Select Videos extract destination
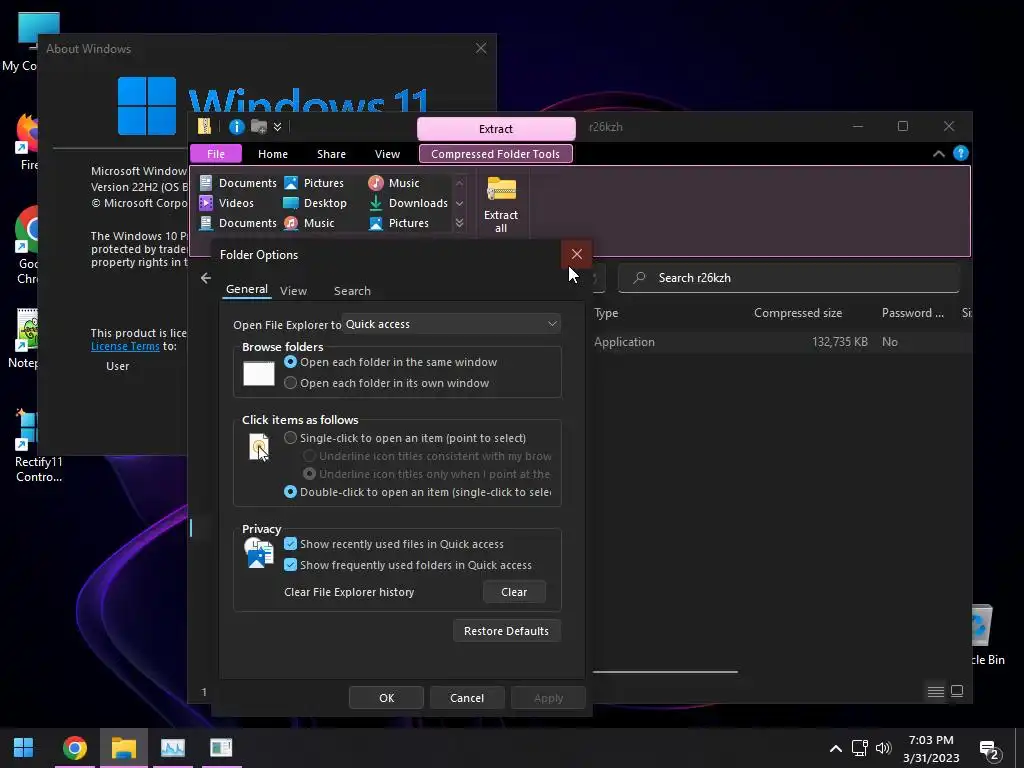 pos(227,203)
